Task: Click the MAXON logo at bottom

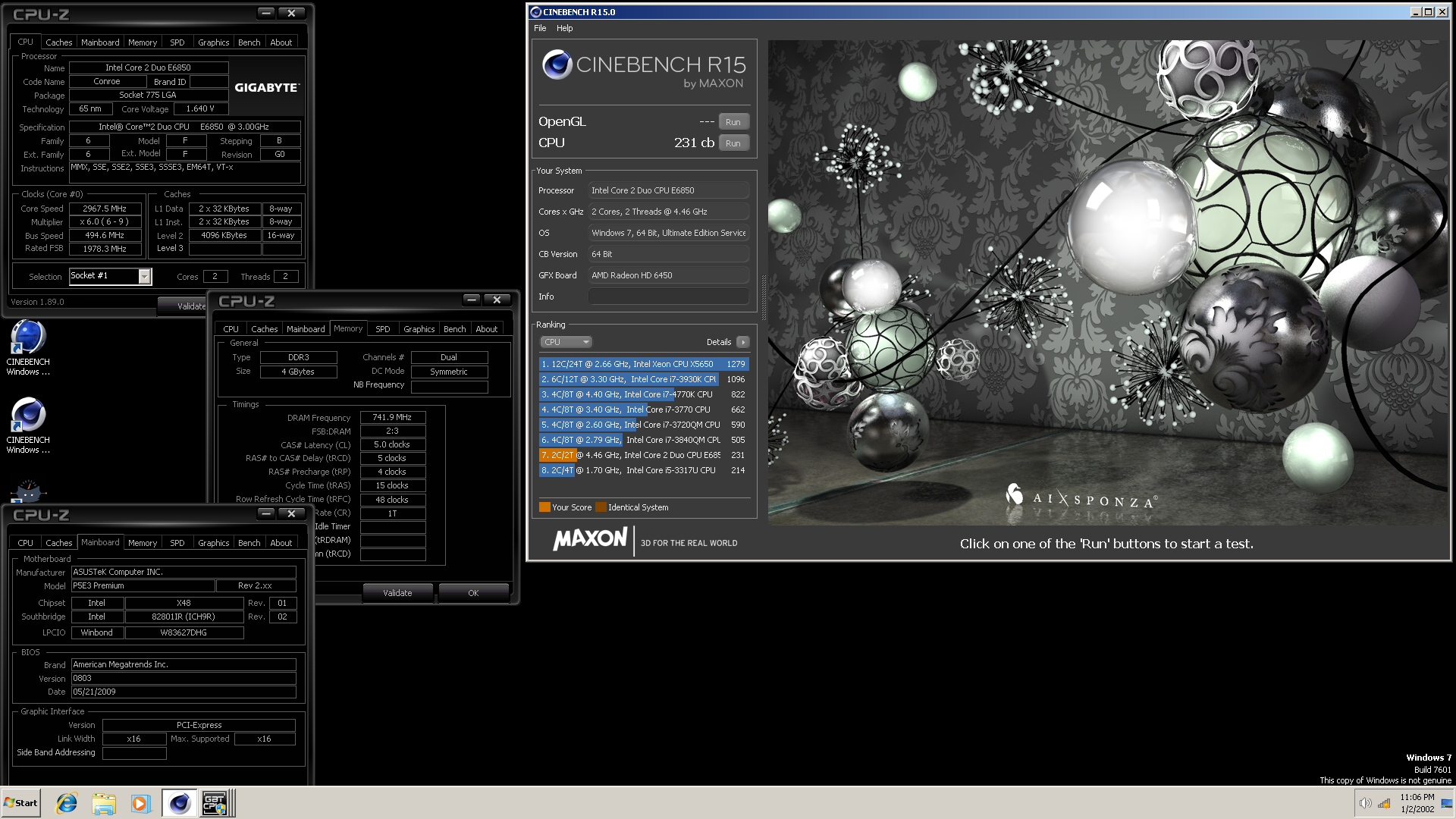Action: pos(590,539)
